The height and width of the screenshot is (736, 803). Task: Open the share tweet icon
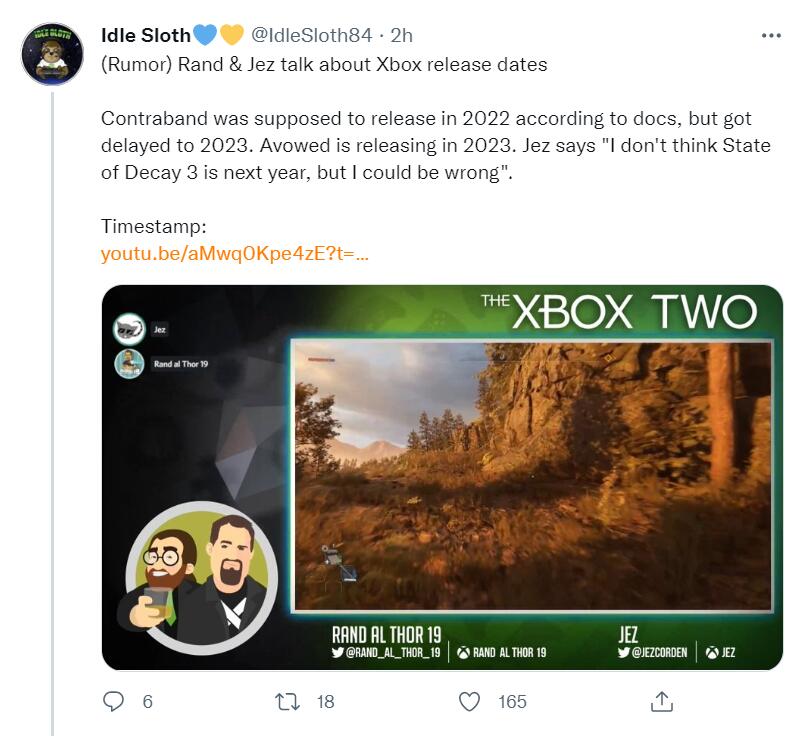coord(661,701)
